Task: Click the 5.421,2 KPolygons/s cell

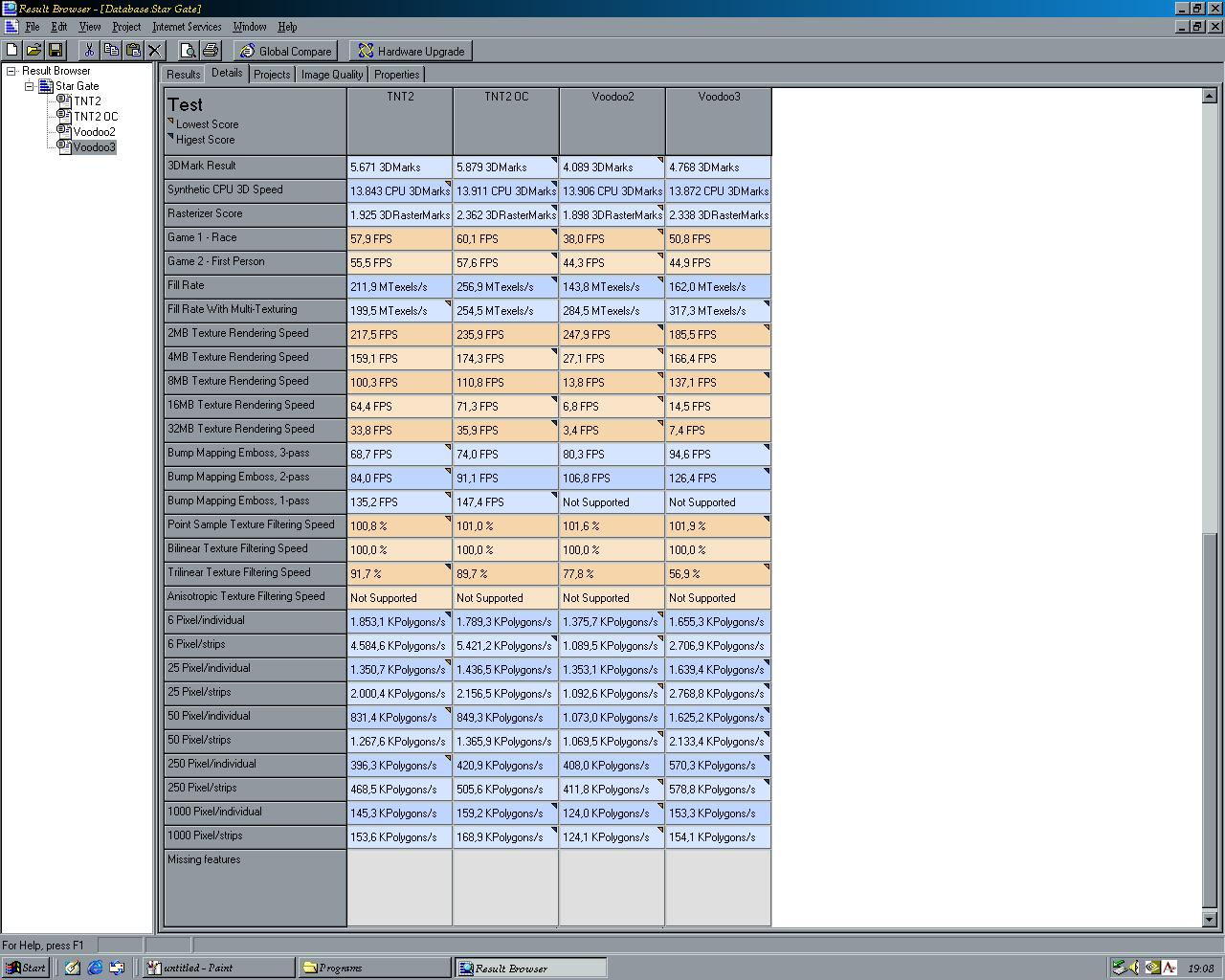Action: (506, 645)
